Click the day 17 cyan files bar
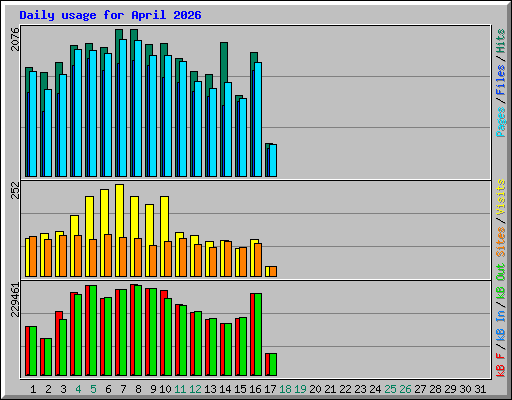Screen dimensions: 512x400 [x=273, y=161]
